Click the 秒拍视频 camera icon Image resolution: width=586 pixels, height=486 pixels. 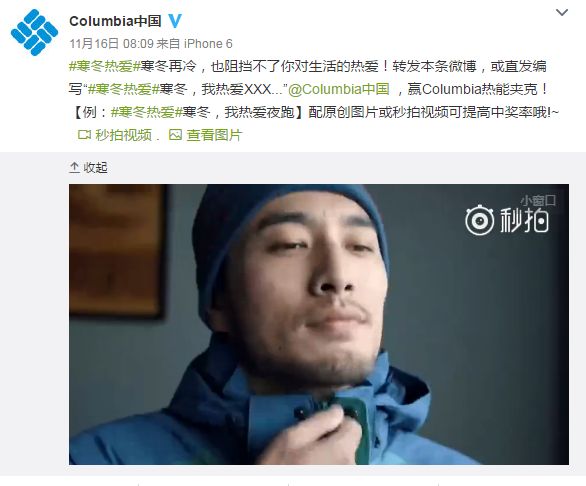84,135
